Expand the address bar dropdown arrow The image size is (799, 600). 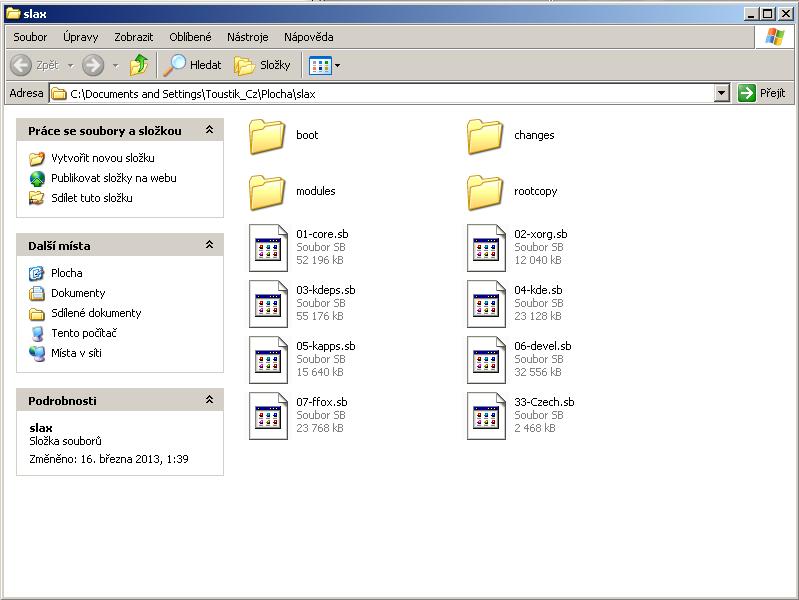722,93
